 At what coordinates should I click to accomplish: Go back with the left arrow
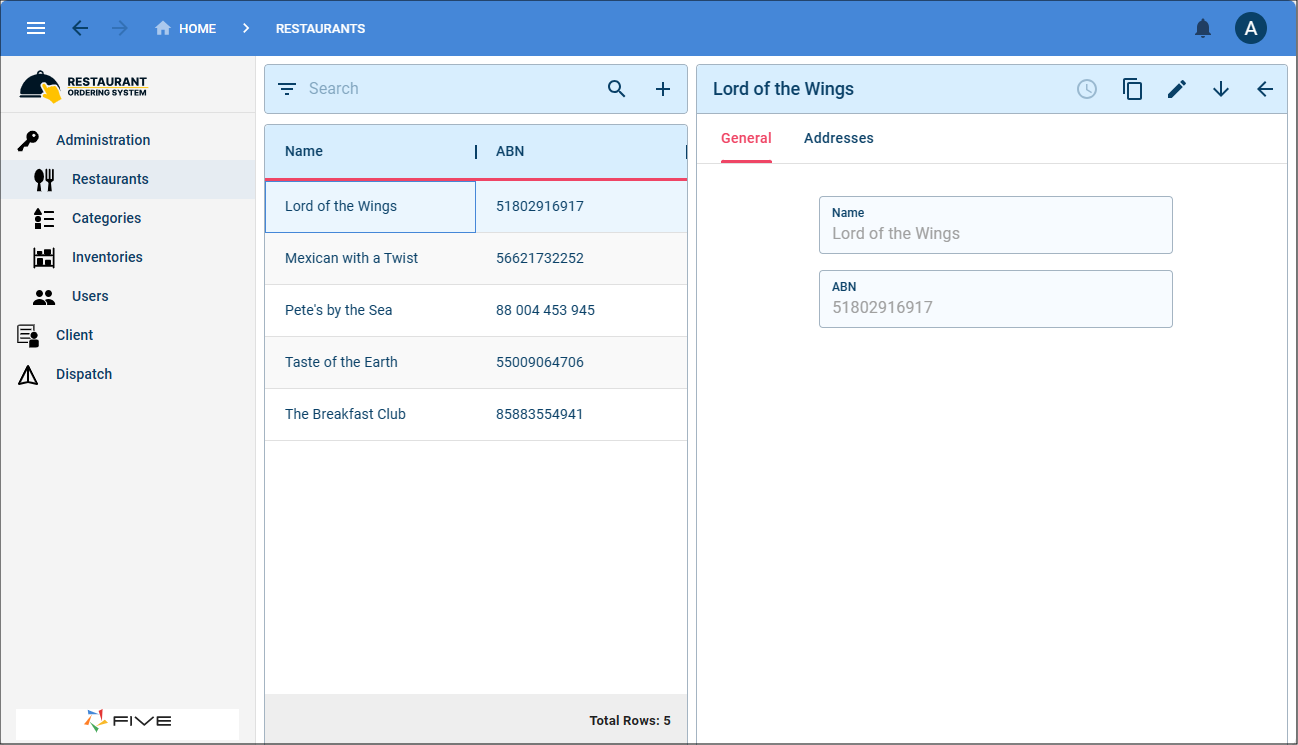click(80, 28)
